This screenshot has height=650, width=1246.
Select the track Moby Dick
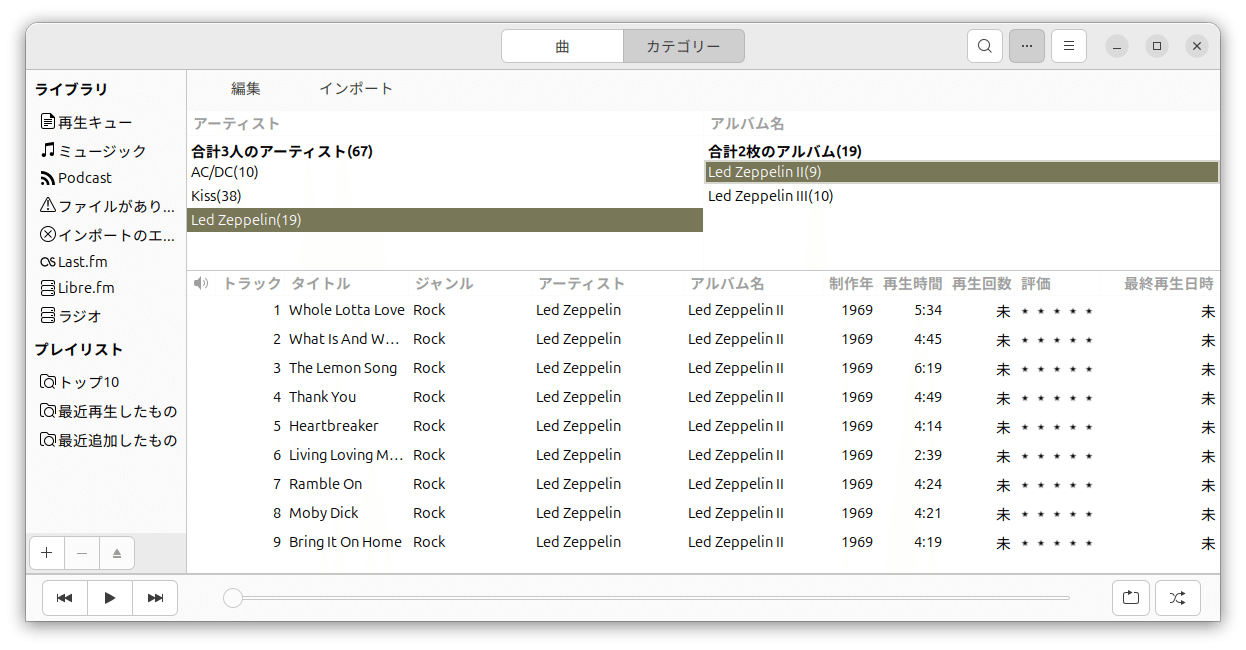(x=703, y=513)
